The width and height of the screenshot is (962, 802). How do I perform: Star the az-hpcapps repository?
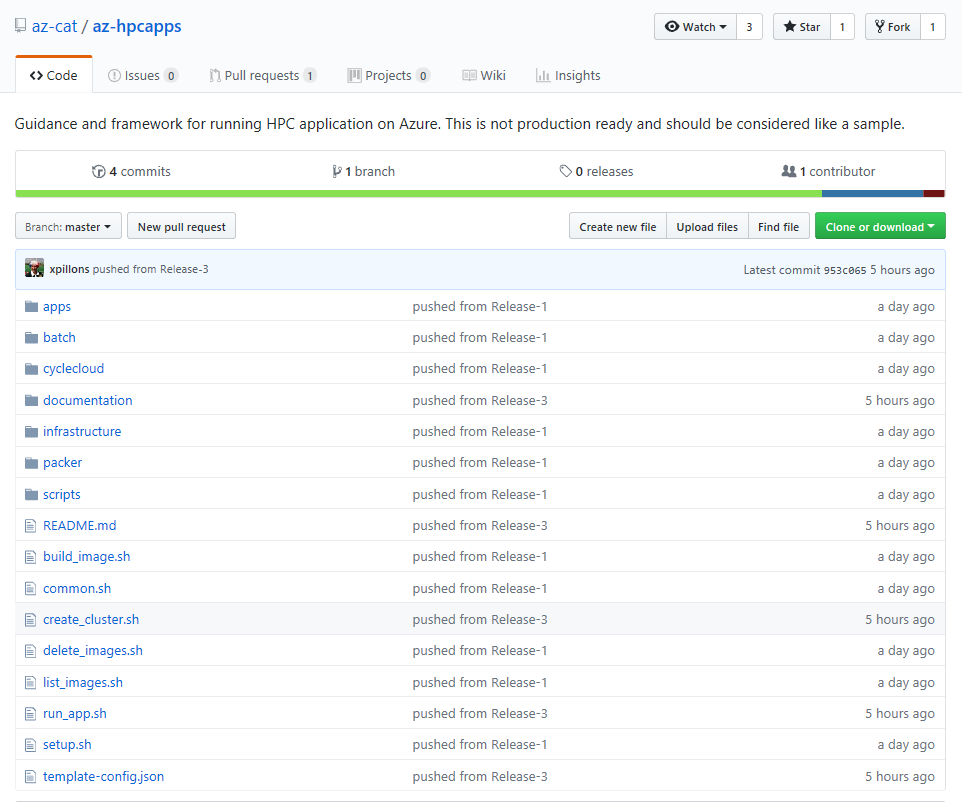pos(802,26)
